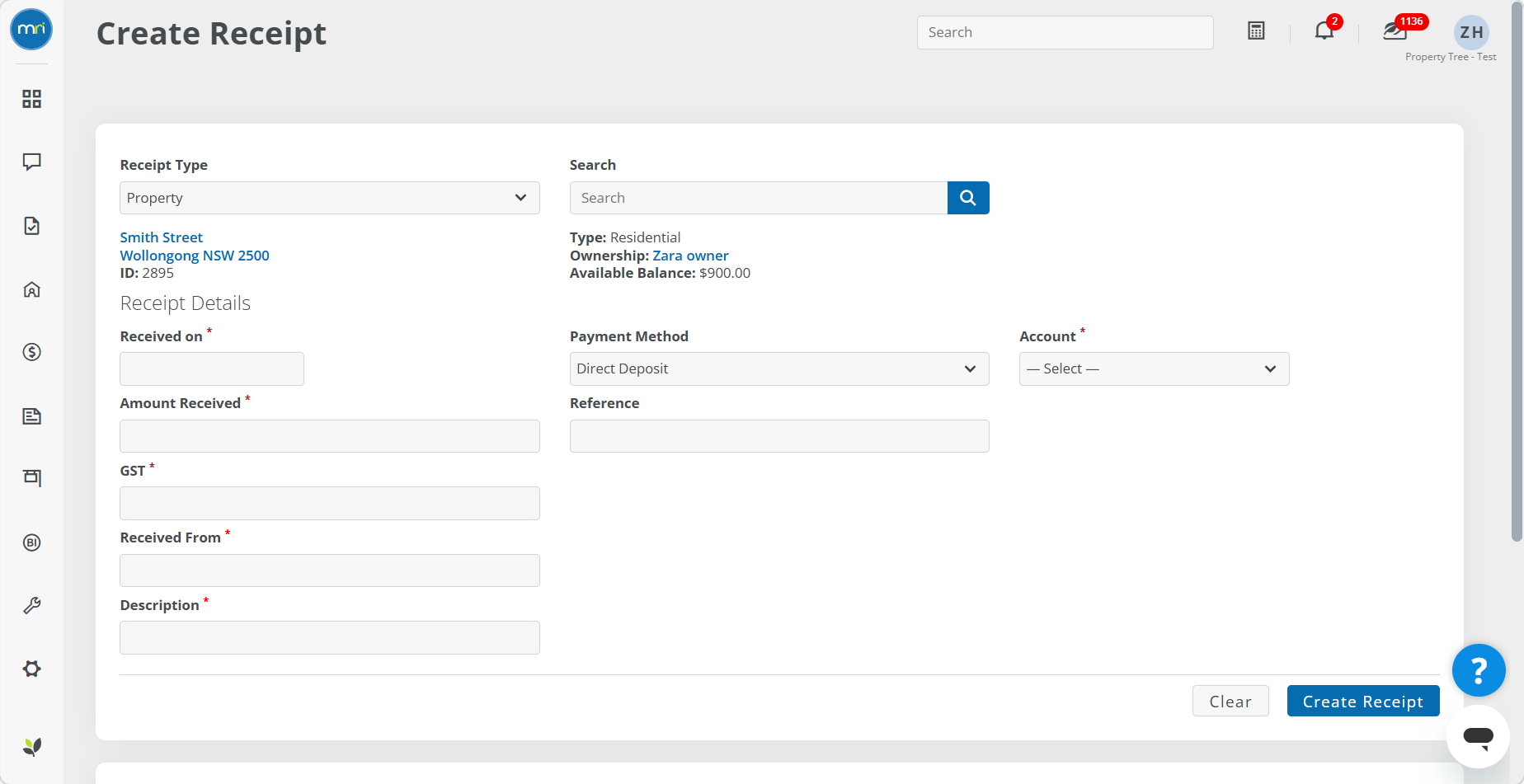Open the document checkmark tasks icon

(x=31, y=226)
